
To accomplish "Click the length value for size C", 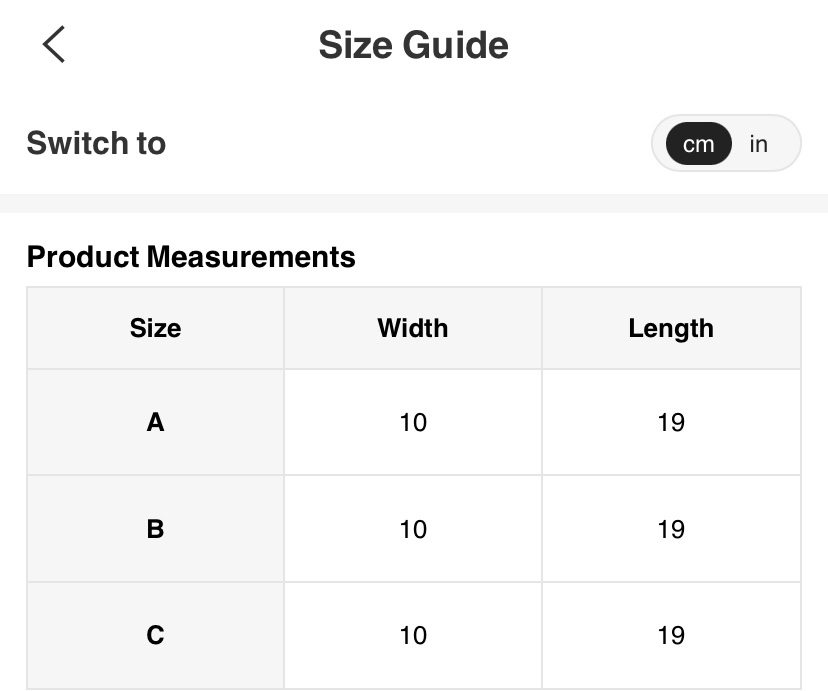I will point(671,635).
